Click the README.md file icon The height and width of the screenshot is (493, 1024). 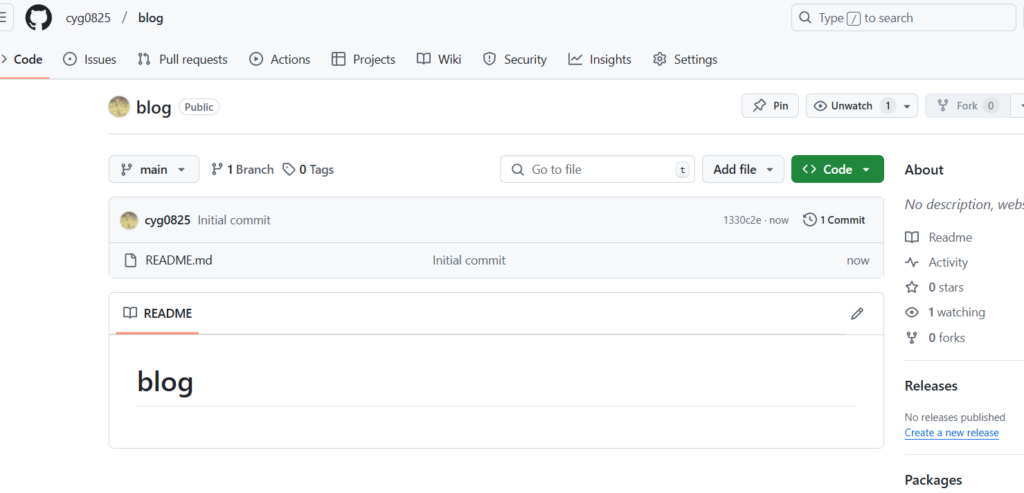[x=130, y=260]
